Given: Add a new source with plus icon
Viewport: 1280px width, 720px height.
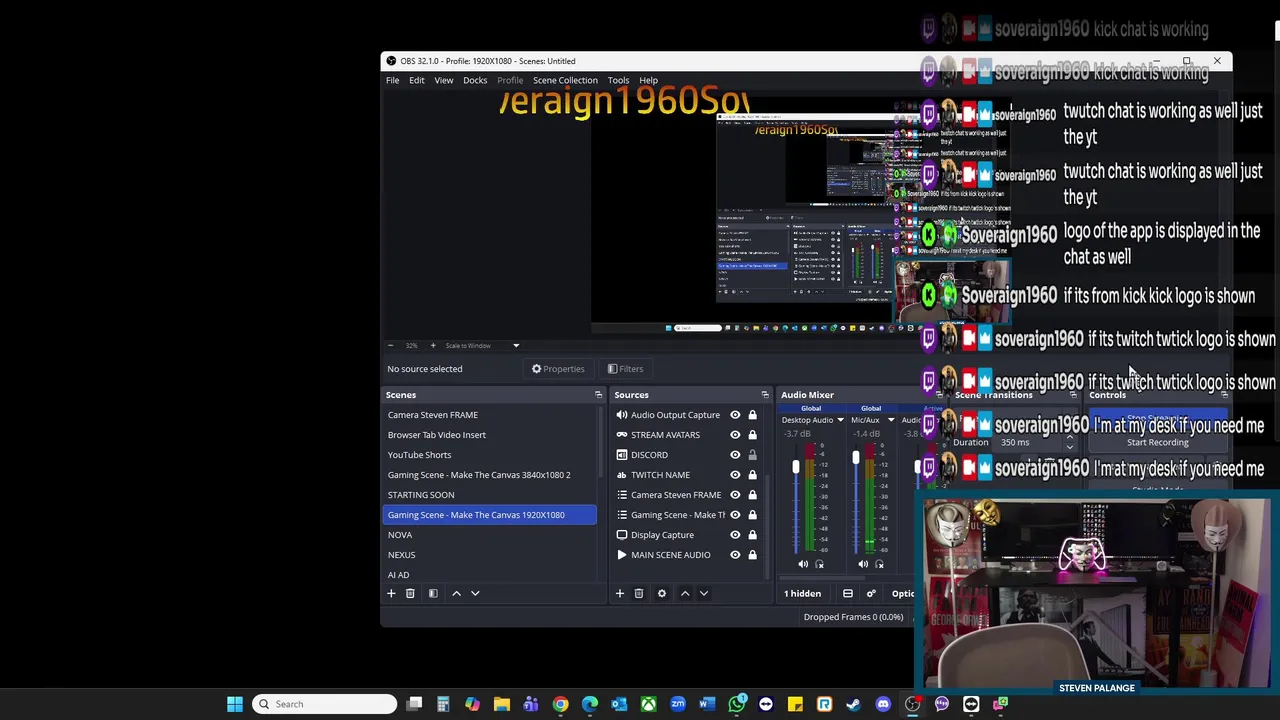Looking at the screenshot, I should (x=619, y=594).
